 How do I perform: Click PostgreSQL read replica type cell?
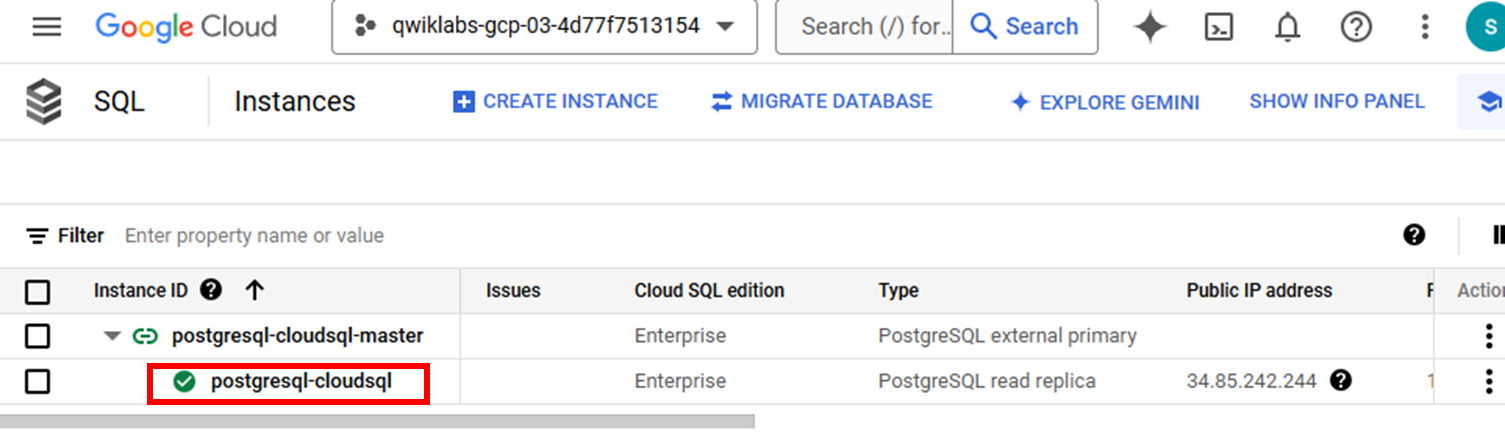986,381
